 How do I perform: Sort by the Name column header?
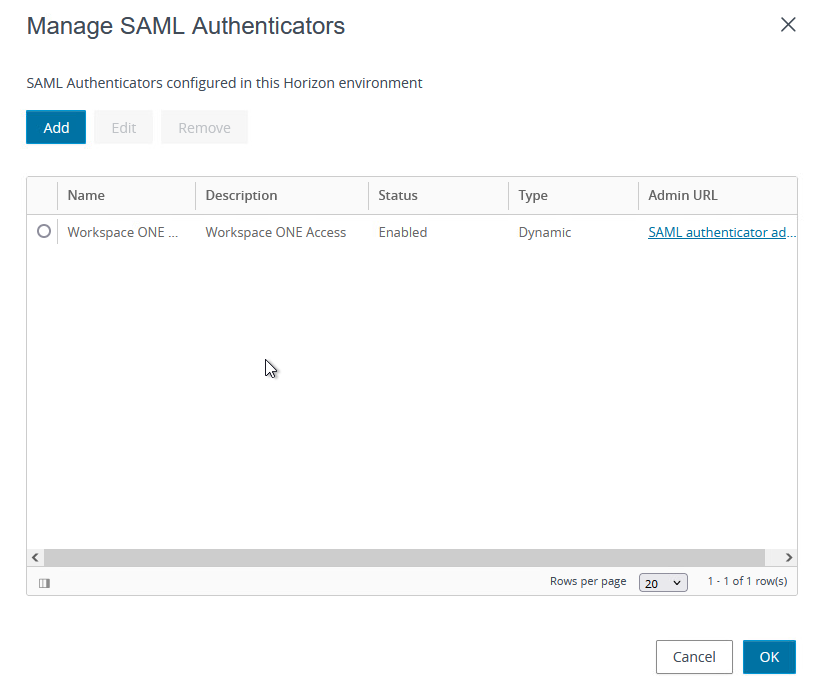86,195
